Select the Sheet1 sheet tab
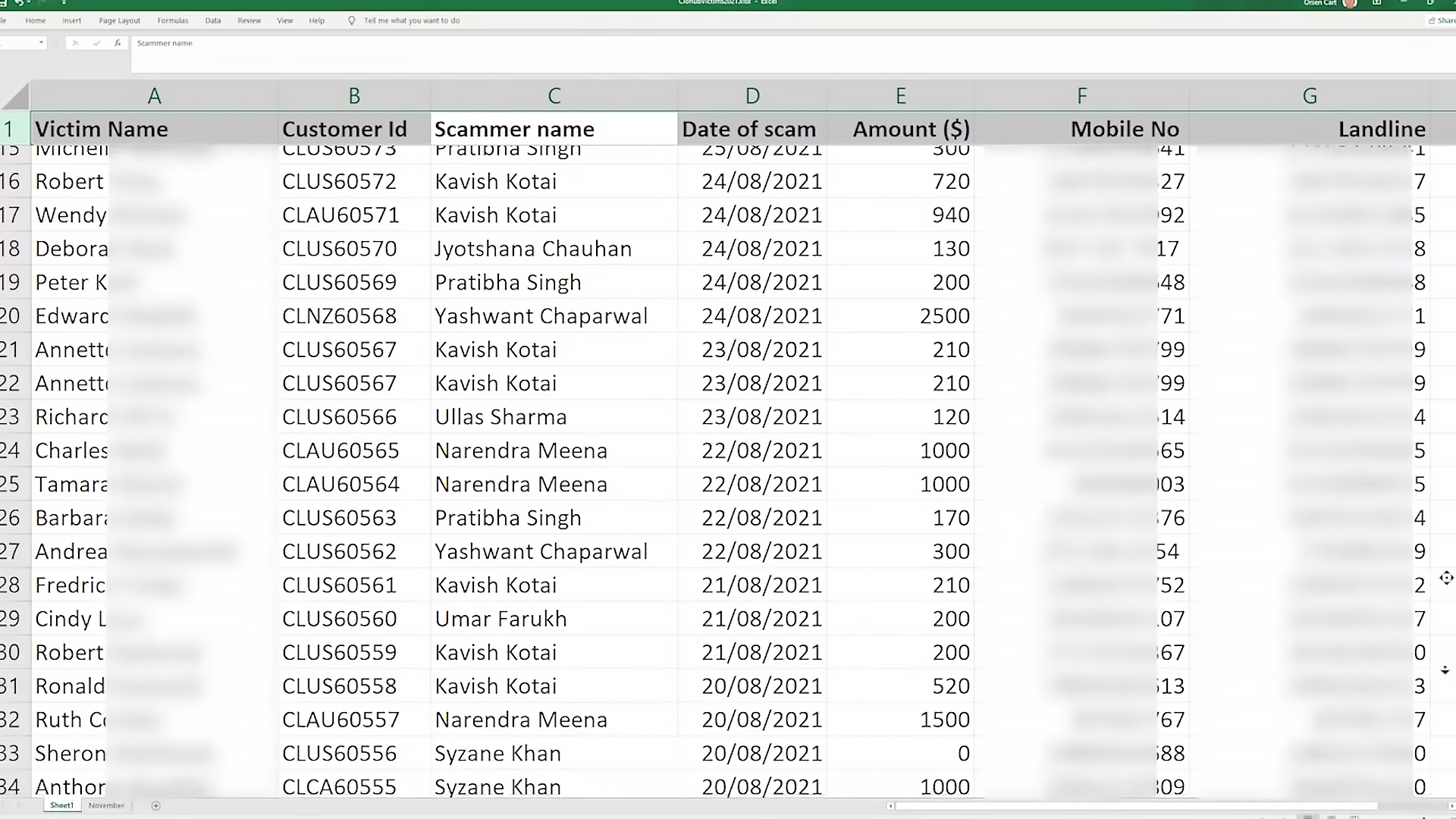Screen dimensions: 1456x819 pyautogui.click(x=61, y=805)
